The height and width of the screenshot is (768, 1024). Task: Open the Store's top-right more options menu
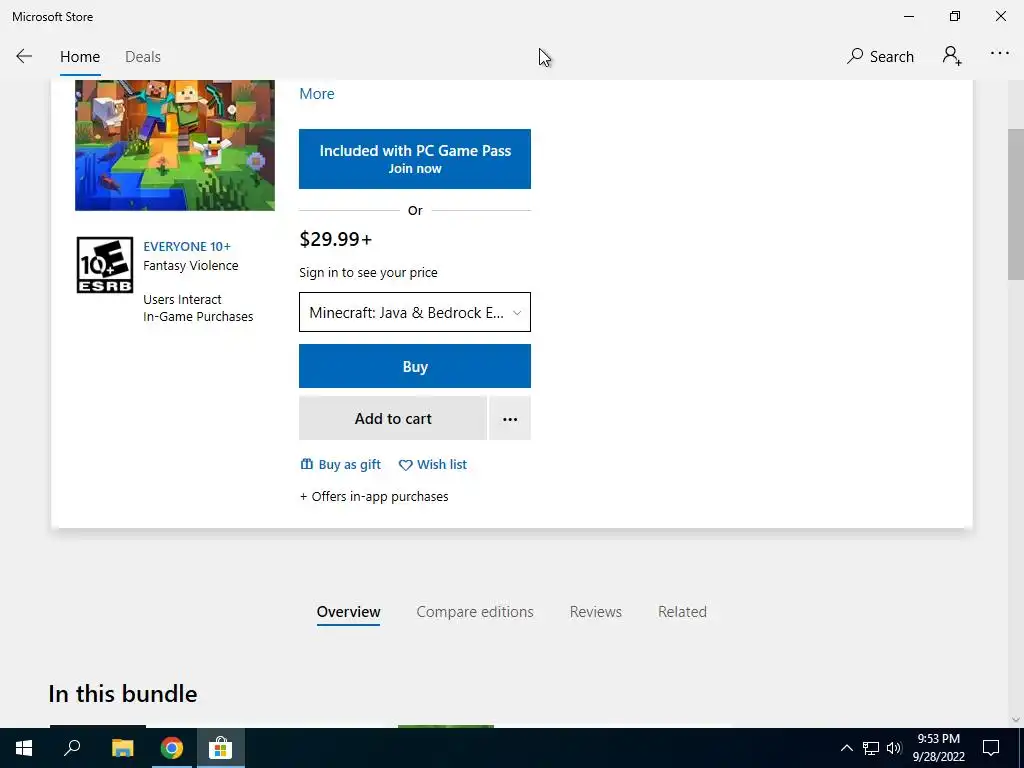pyautogui.click(x=999, y=54)
